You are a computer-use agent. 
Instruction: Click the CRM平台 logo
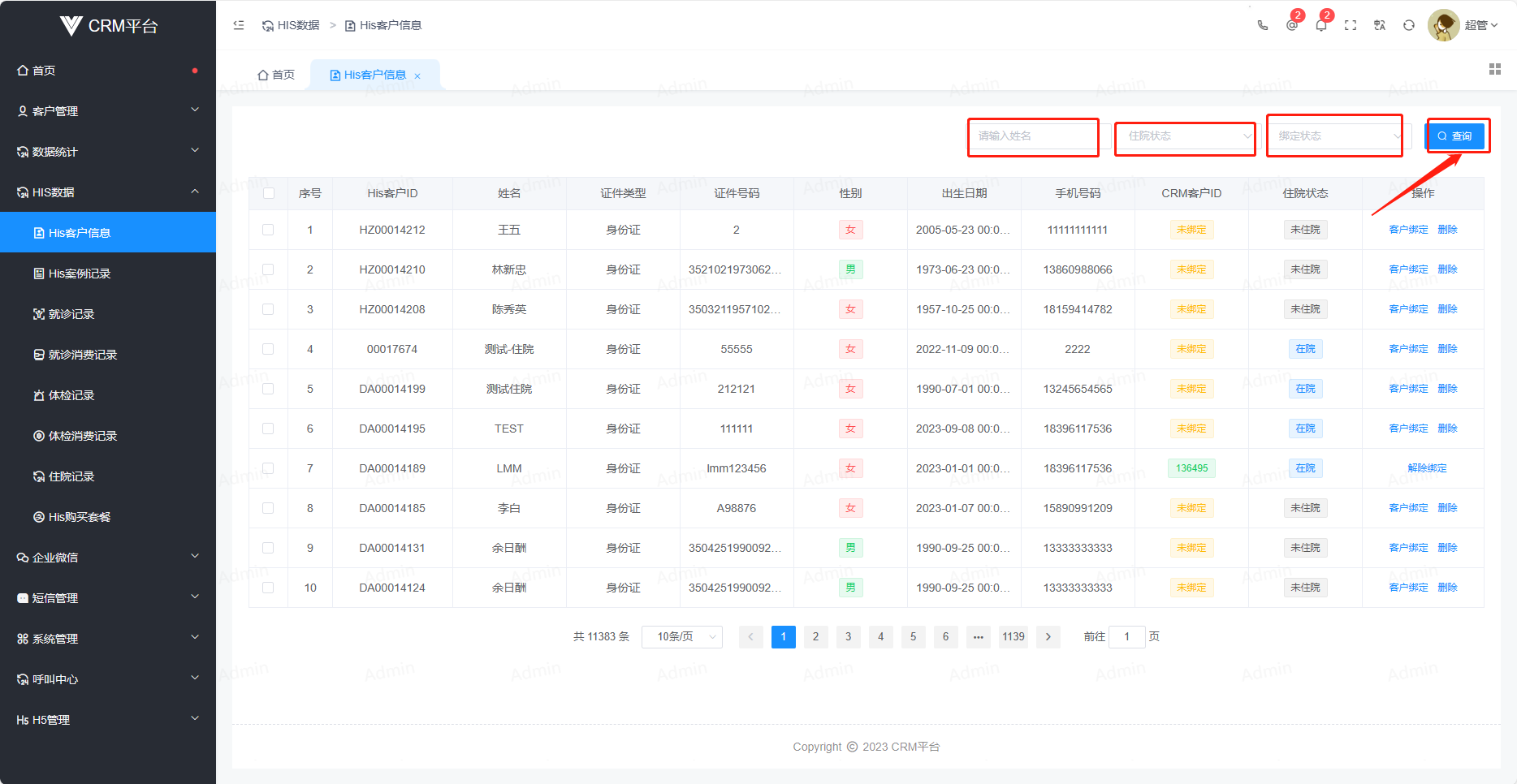pos(108,26)
